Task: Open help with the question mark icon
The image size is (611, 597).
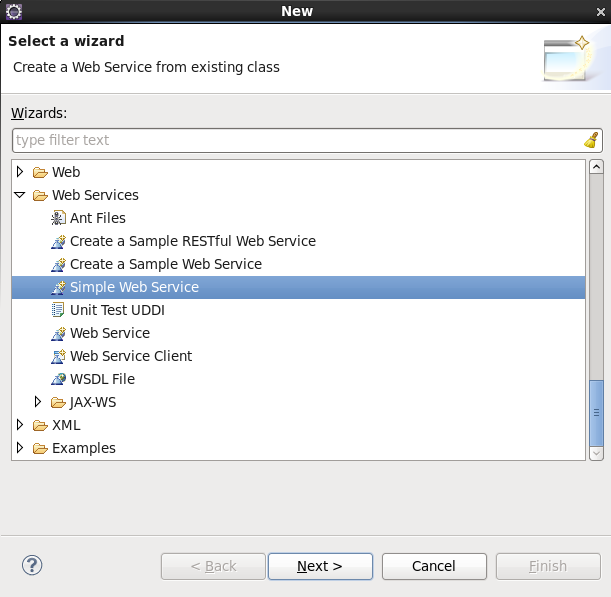Action: pyautogui.click(x=32, y=565)
